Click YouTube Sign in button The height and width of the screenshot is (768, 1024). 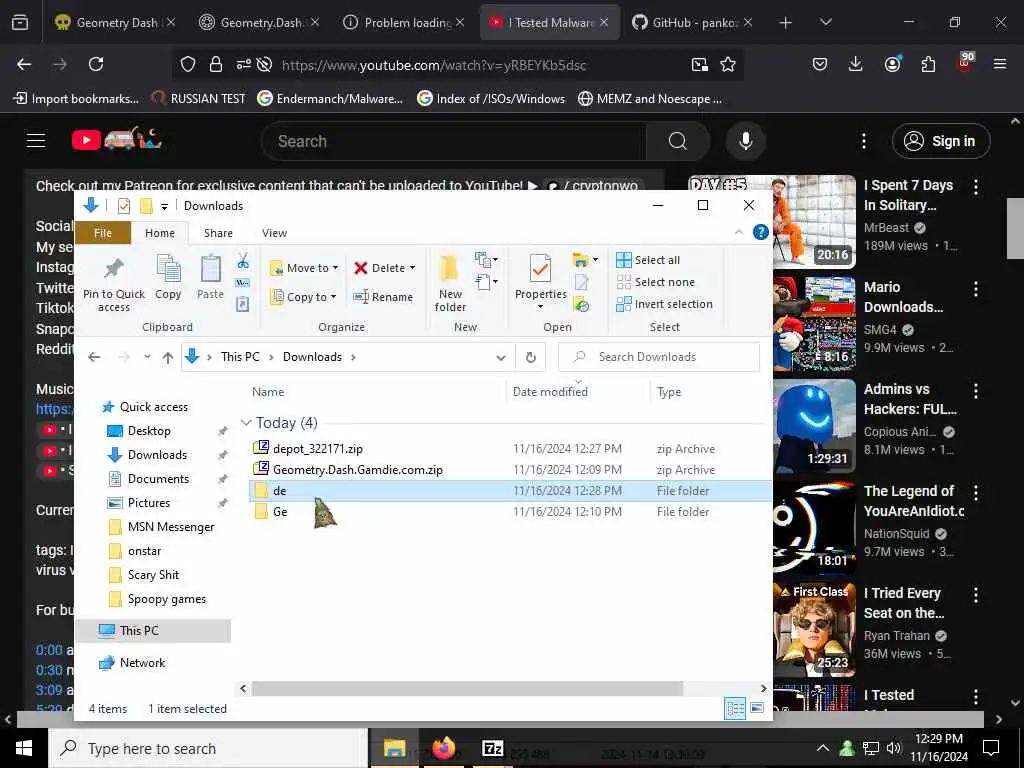[941, 141]
